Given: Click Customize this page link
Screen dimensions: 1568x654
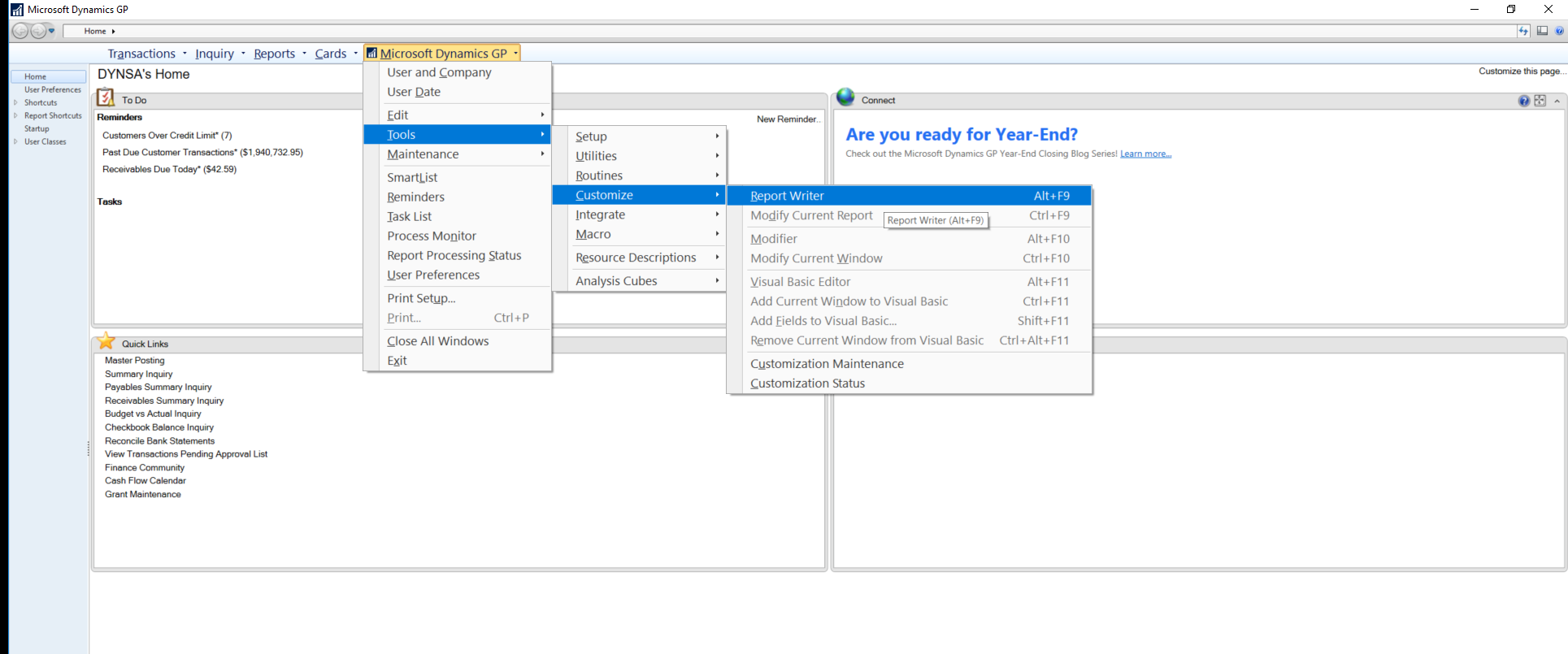Looking at the screenshot, I should (1522, 71).
